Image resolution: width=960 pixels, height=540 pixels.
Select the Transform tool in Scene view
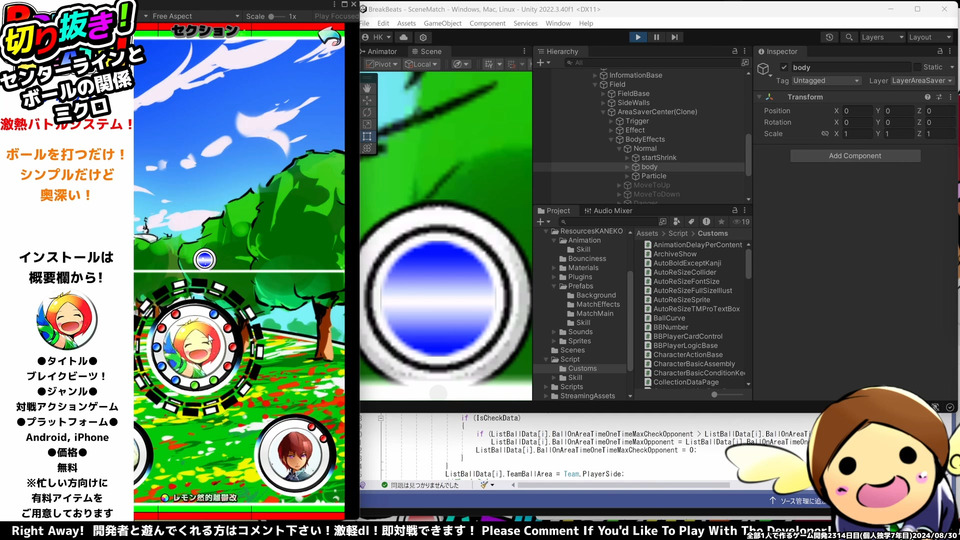[367, 148]
